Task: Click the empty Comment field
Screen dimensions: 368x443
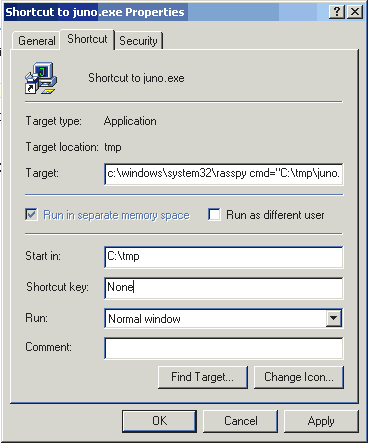Action: tap(224, 348)
